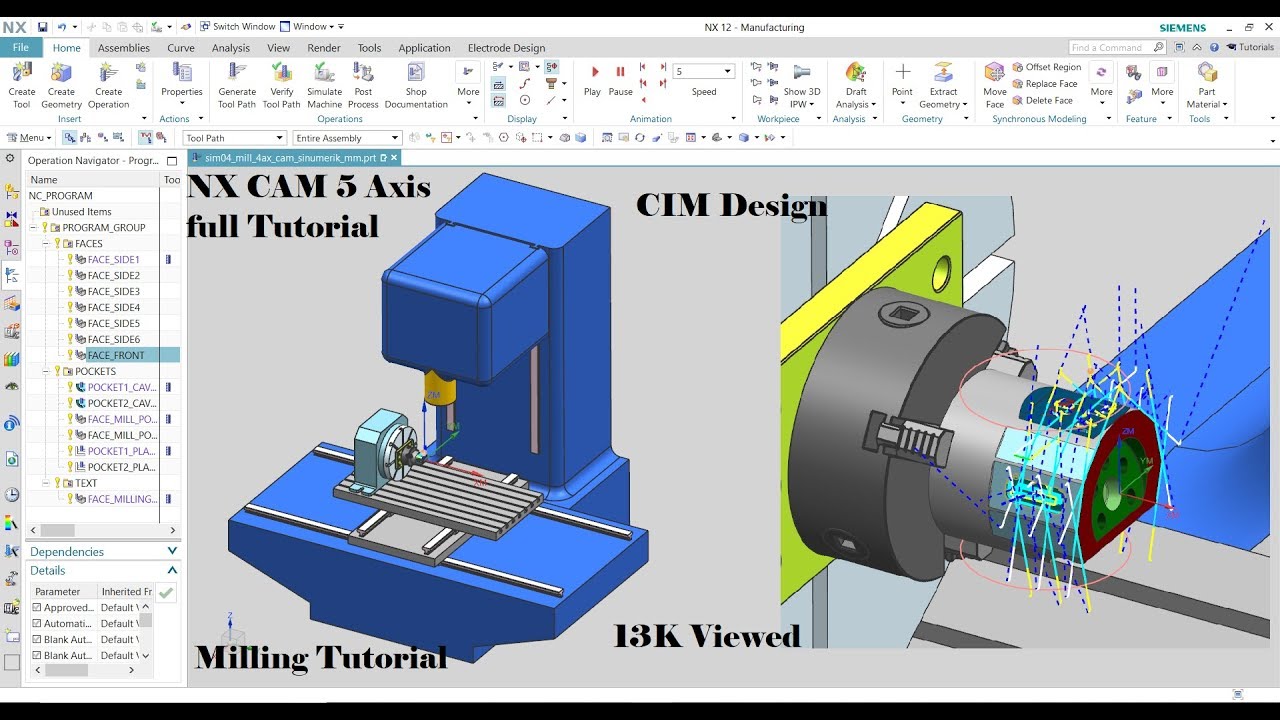Viewport: 1280px width, 720px height.
Task: Click Switch Window button
Action: (237, 26)
